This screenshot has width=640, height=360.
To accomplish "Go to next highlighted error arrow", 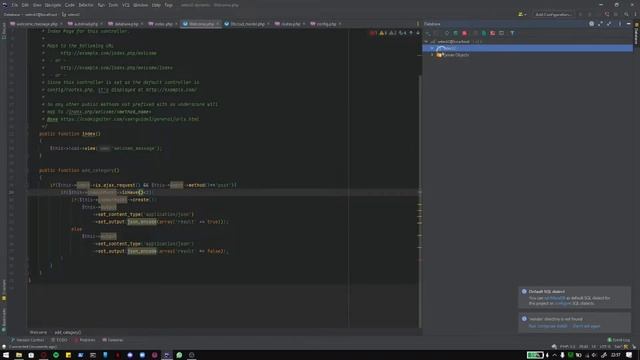I will tap(418, 33).
